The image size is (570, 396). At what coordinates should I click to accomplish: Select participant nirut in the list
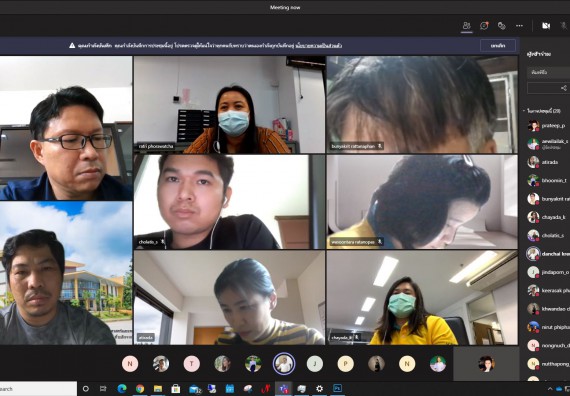(548, 327)
